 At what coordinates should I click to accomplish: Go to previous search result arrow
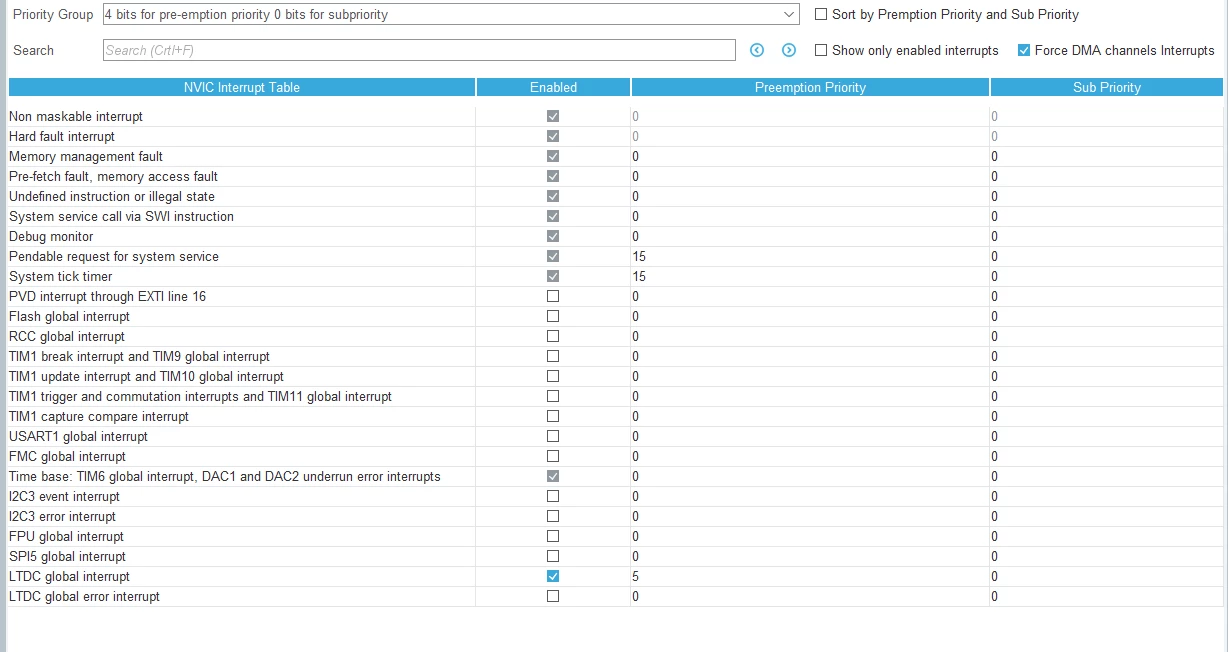pyautogui.click(x=757, y=50)
